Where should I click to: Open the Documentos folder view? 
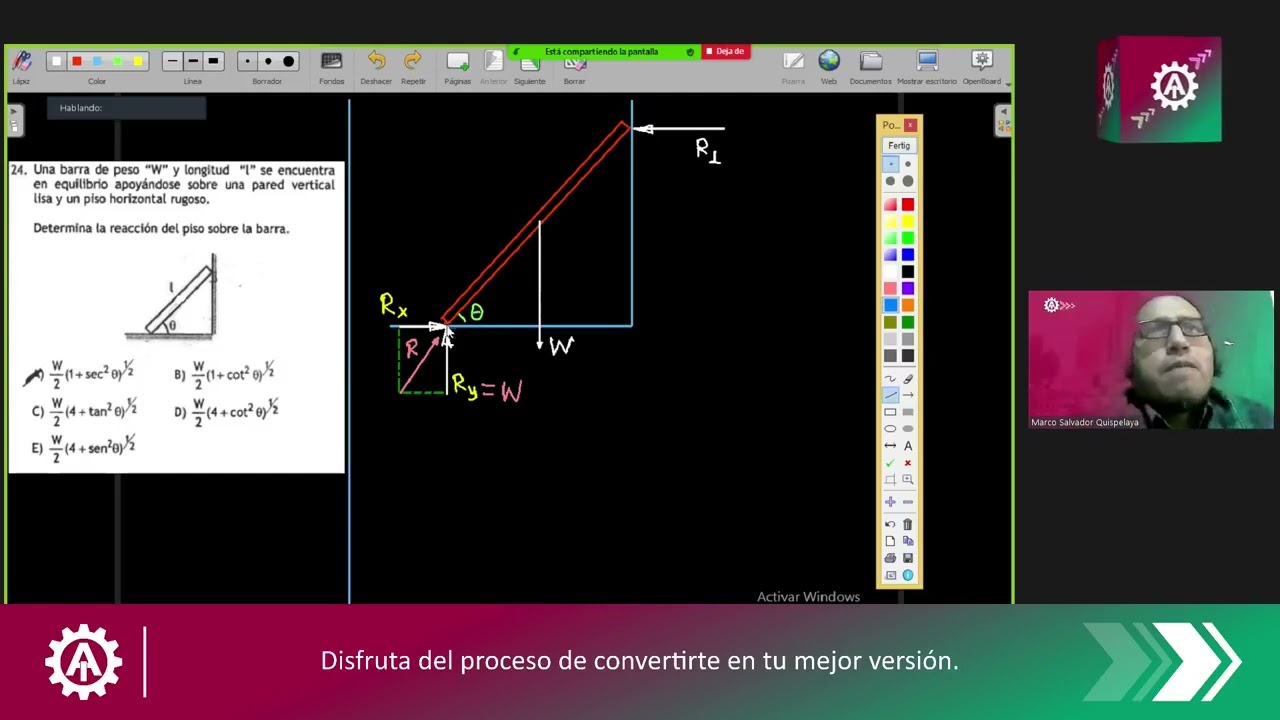(871, 62)
